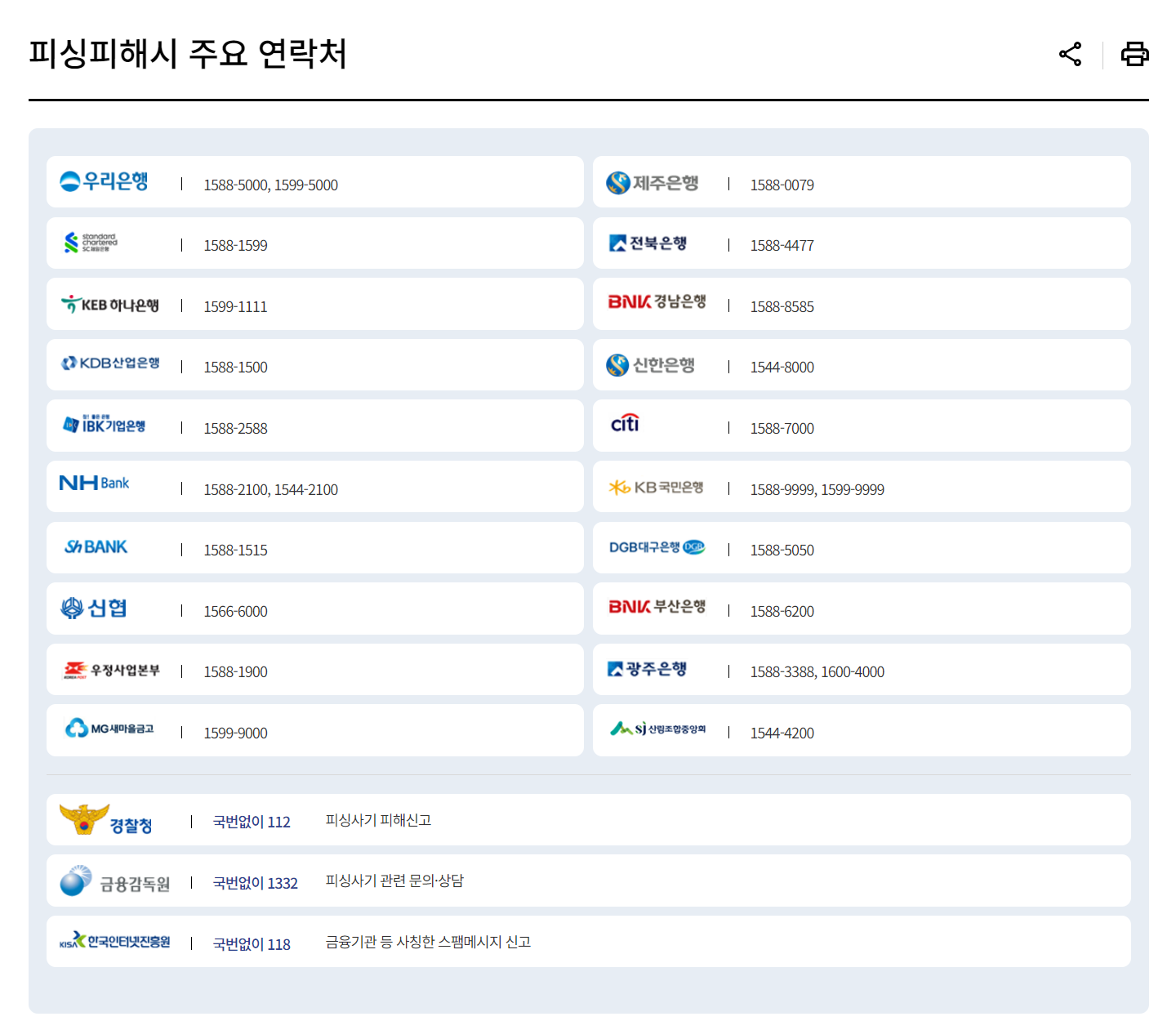Viewport: 1176px width, 1021px height.
Task: Click the BNK 부산은행 logo
Action: 657,607
